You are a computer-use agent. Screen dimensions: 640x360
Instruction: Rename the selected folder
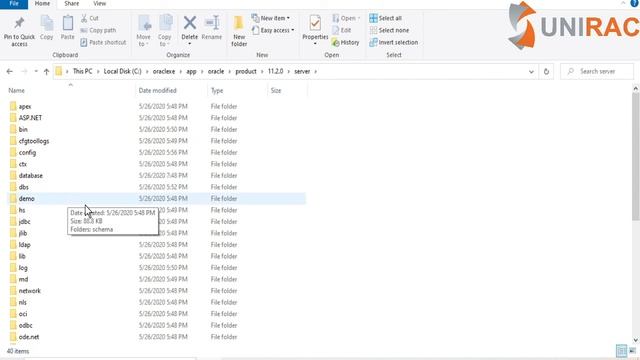click(x=212, y=28)
